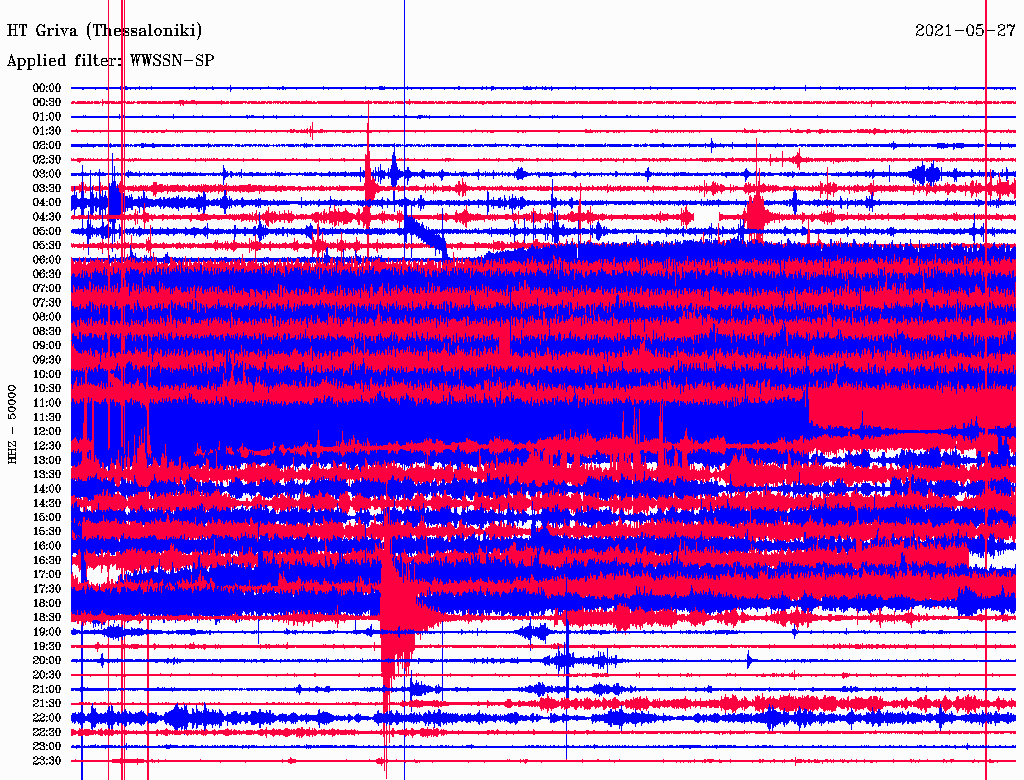Click the 19:30 time label

click(x=47, y=646)
